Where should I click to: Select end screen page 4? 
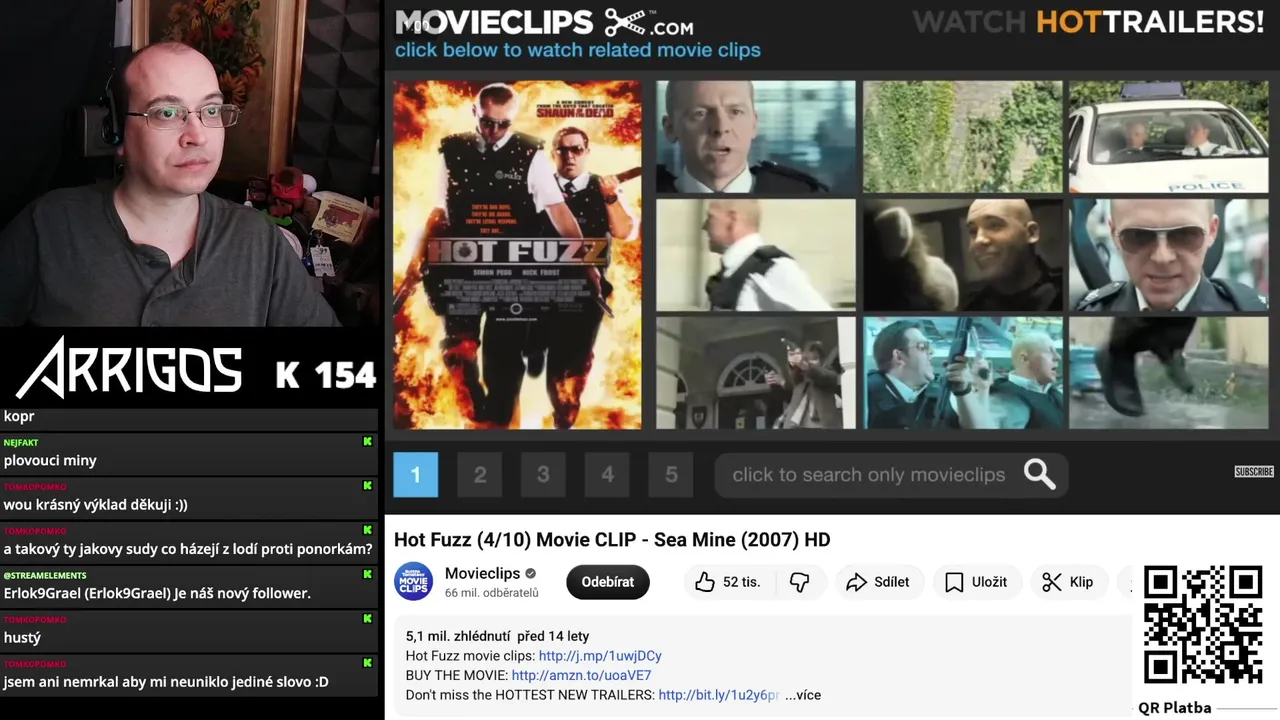[607, 475]
